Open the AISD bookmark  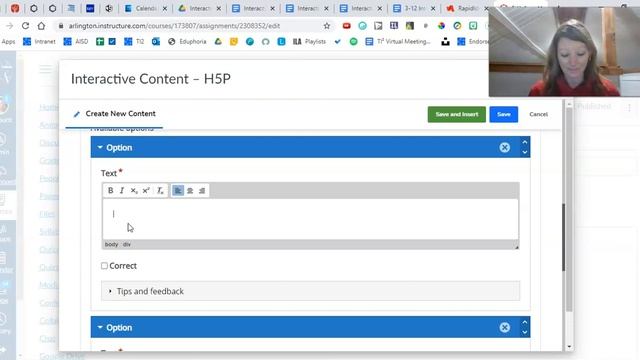click(76, 42)
